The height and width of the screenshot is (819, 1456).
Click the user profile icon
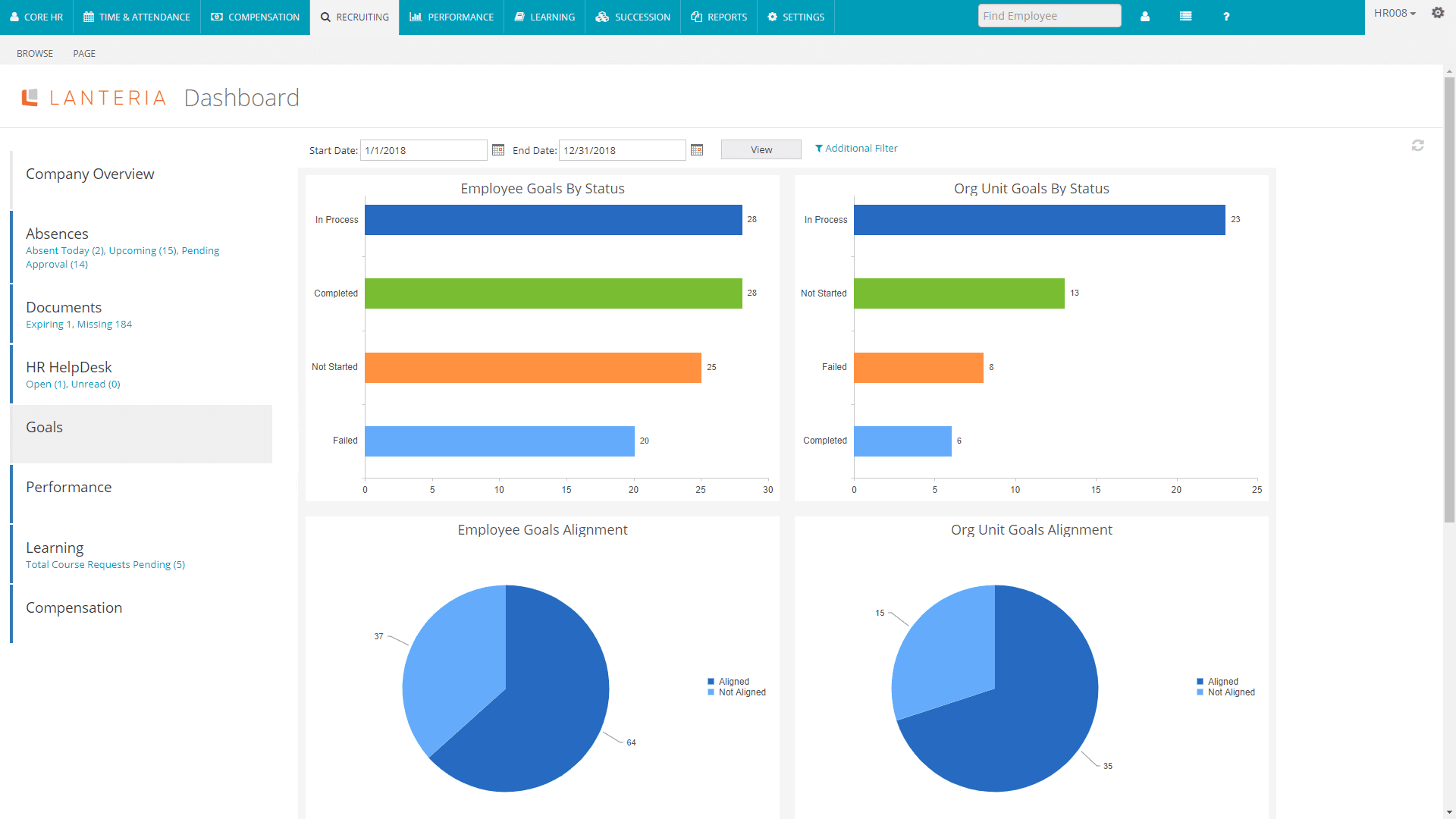coord(1145,16)
